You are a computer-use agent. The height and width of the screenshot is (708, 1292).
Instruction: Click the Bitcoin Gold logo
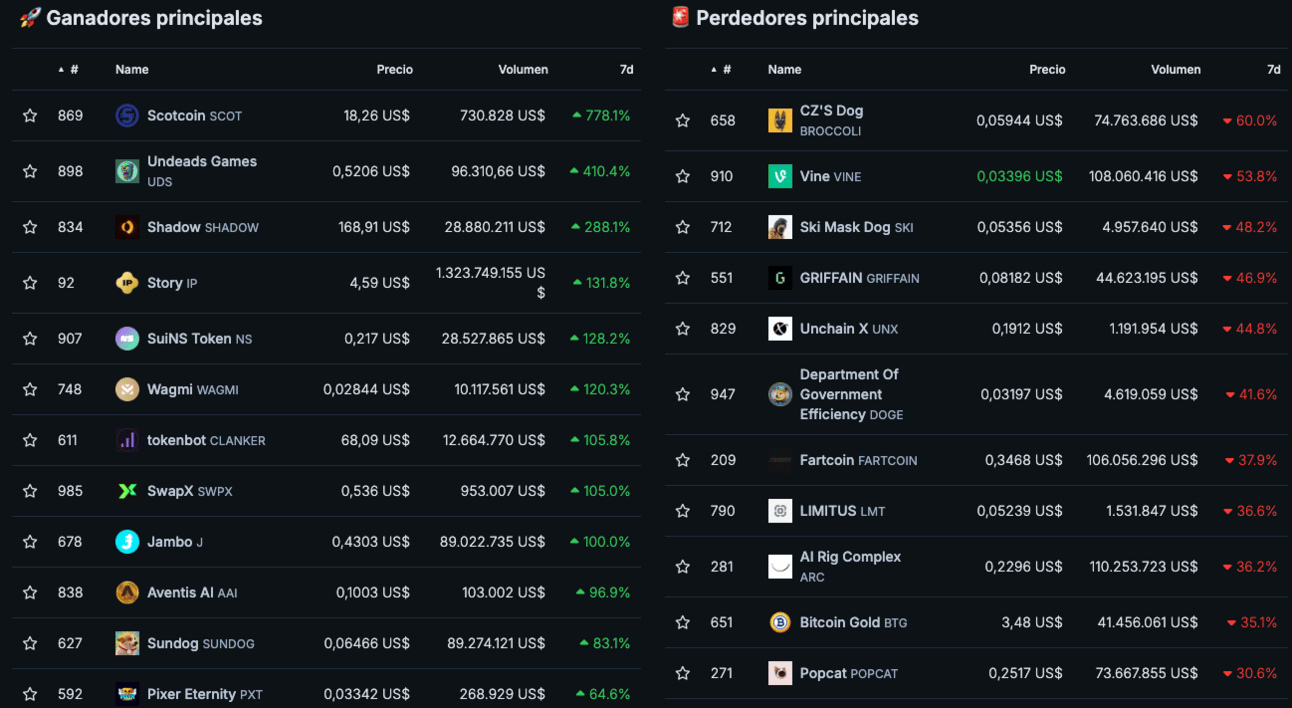tap(780, 622)
